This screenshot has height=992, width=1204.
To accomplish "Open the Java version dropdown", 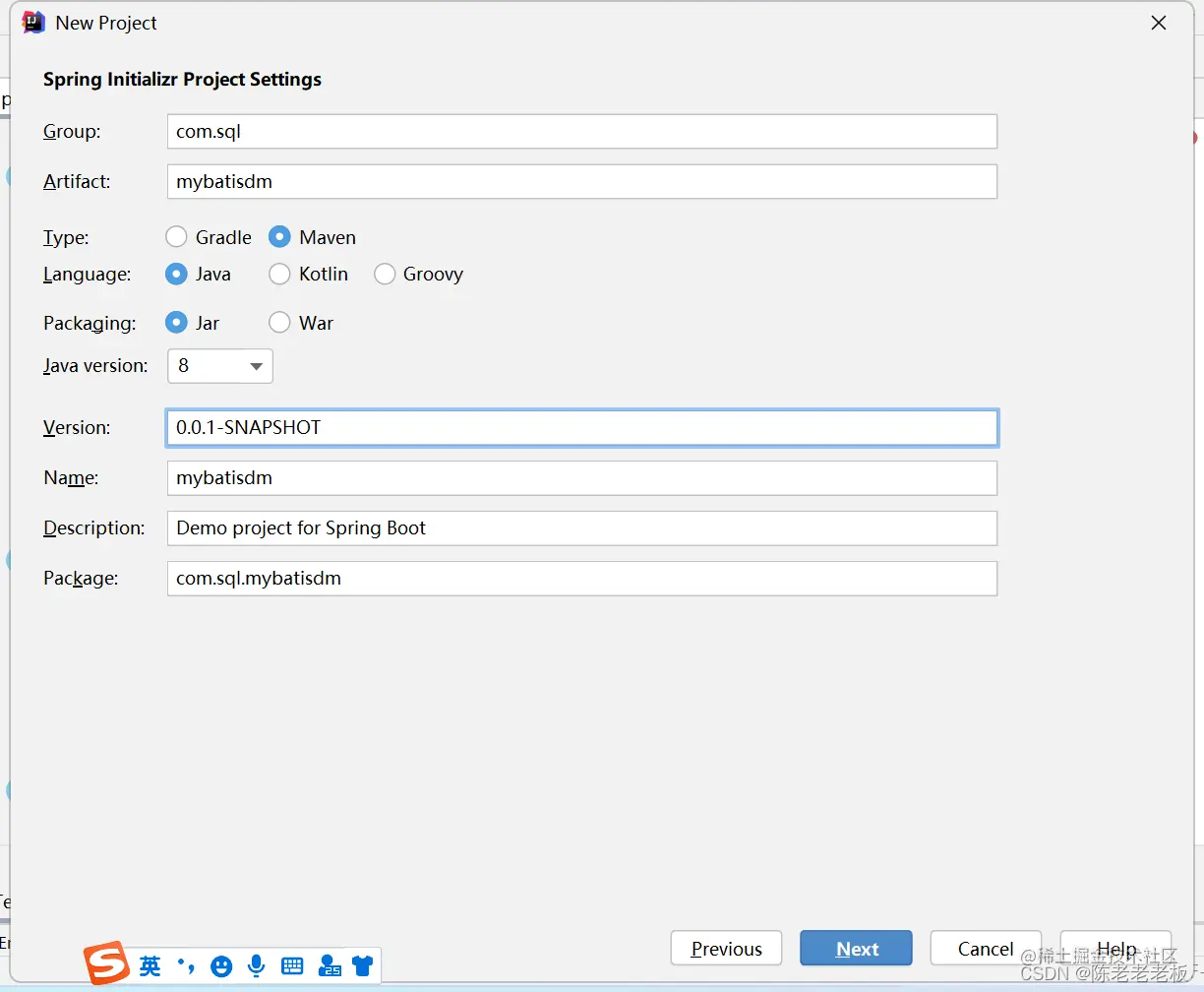I will 220,366.
